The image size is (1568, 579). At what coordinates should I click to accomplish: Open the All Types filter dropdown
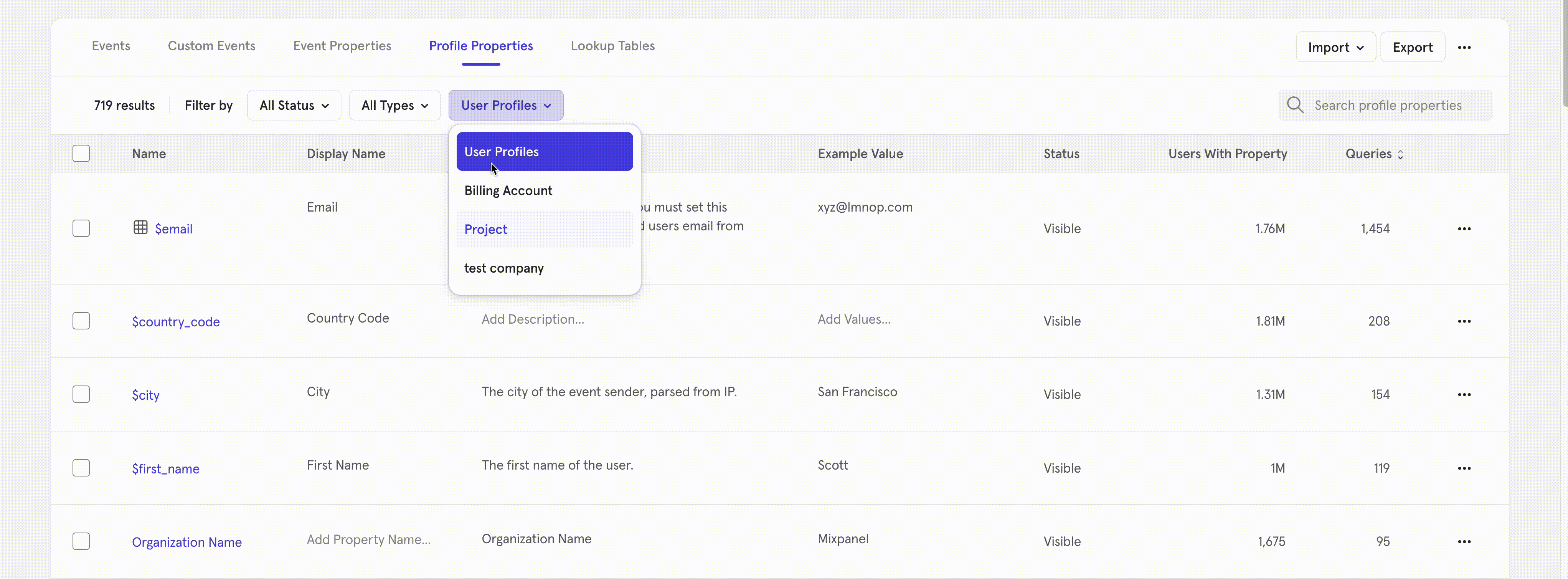click(394, 105)
